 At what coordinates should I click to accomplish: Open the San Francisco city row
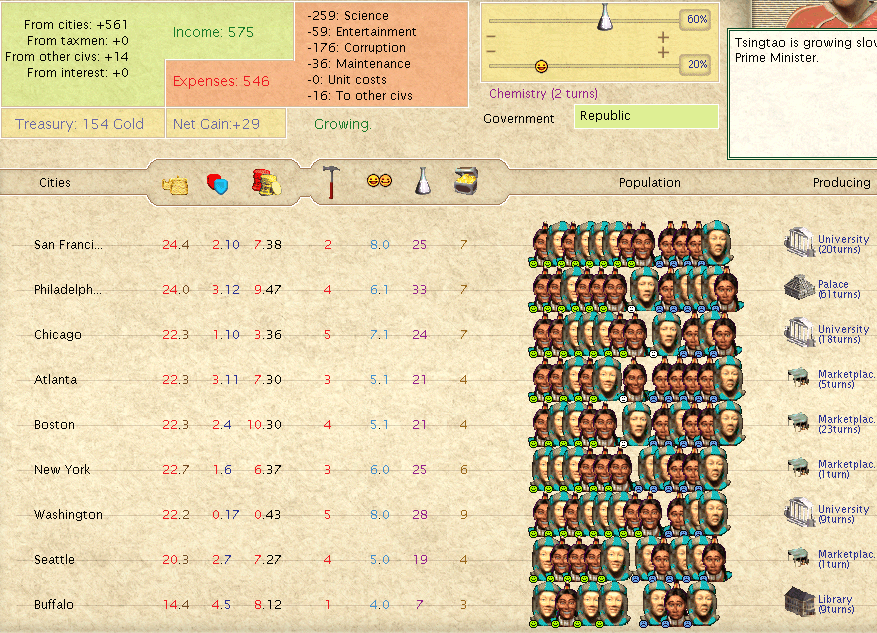pyautogui.click(x=68, y=244)
